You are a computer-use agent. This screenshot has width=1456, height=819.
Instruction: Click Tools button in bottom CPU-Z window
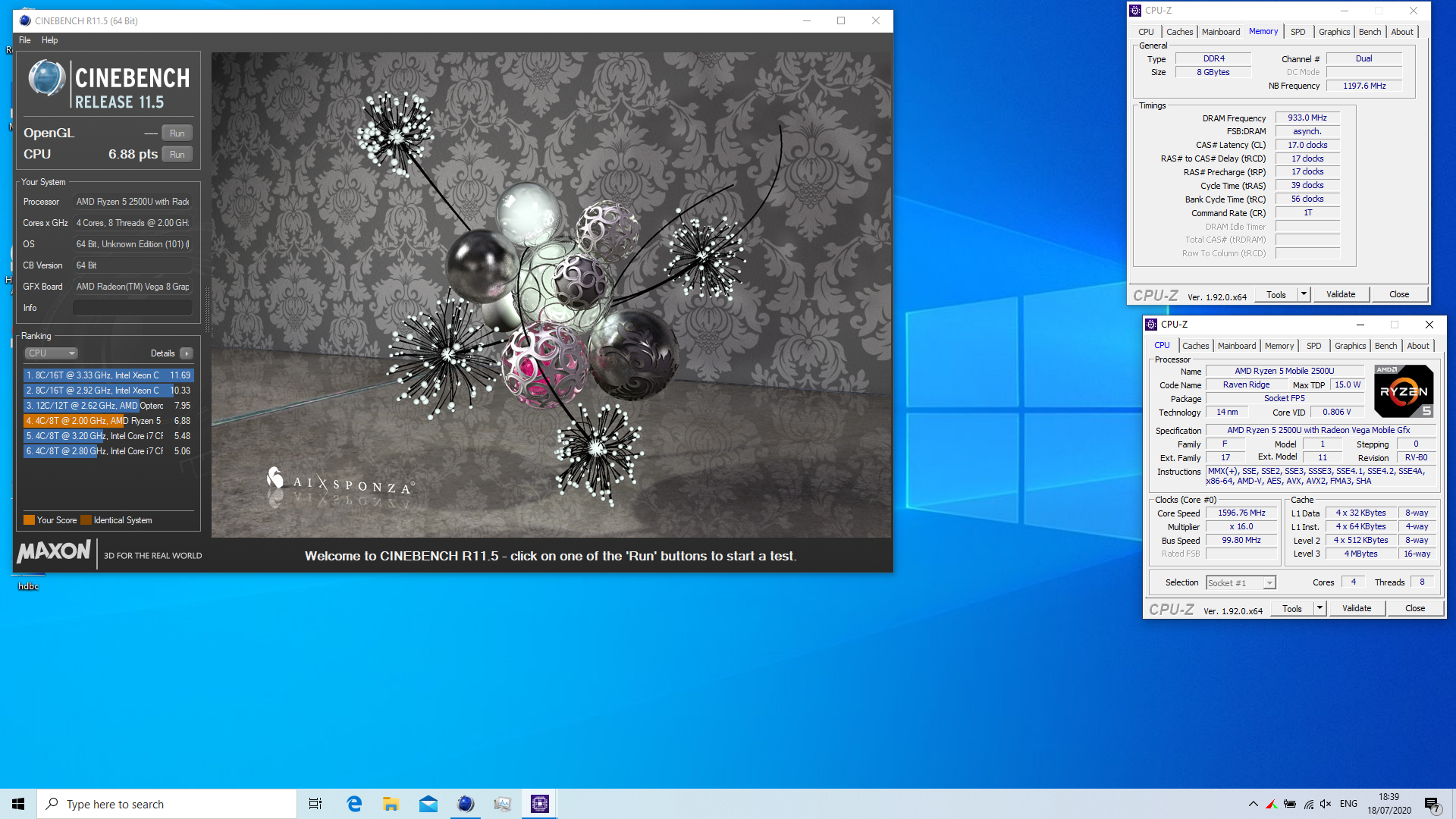[x=1292, y=608]
